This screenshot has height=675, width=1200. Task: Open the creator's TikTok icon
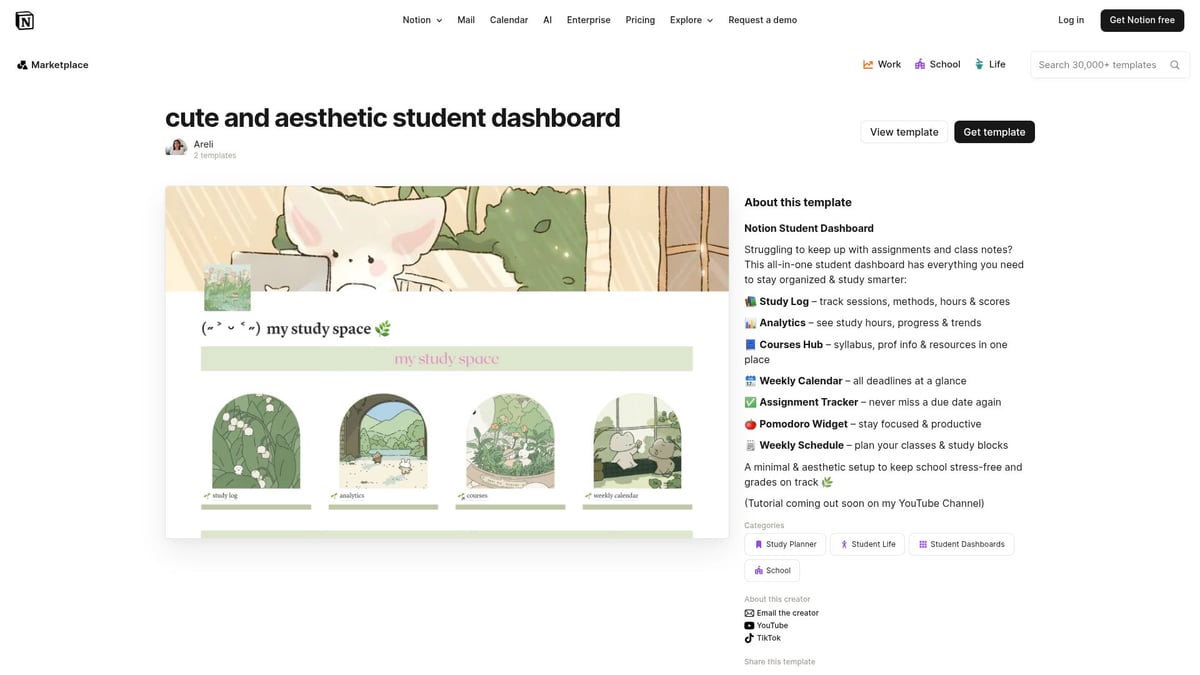coord(749,637)
